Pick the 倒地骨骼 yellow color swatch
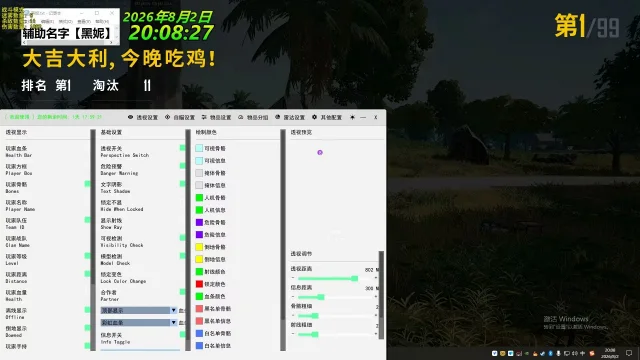 199,247
